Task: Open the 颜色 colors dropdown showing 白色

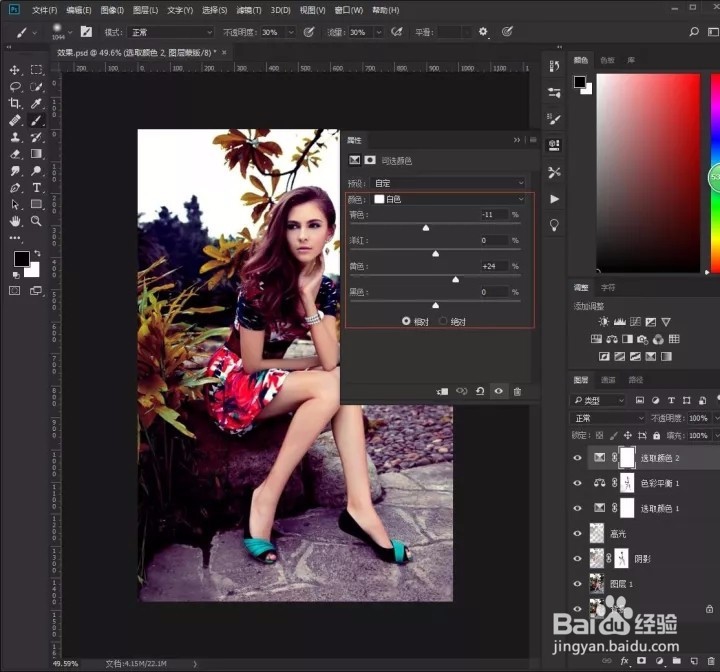Action: [x=449, y=199]
